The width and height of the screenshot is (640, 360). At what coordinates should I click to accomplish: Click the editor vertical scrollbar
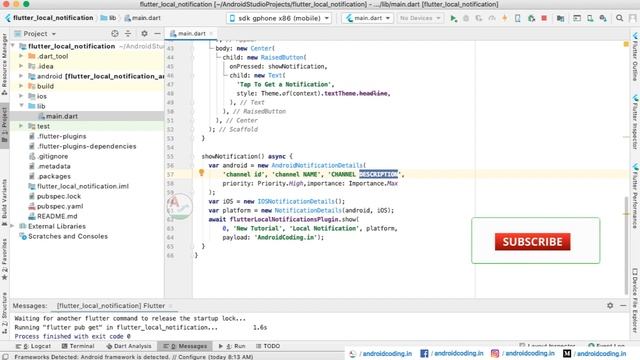tap(626, 245)
